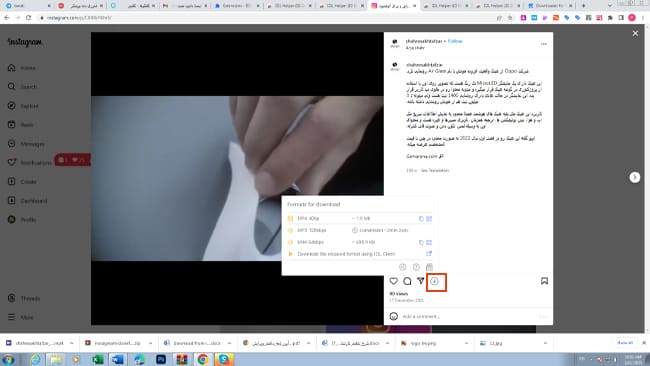This screenshot has width=650, height=366.
Task: Open Reels from the sidebar
Action: 21,124
